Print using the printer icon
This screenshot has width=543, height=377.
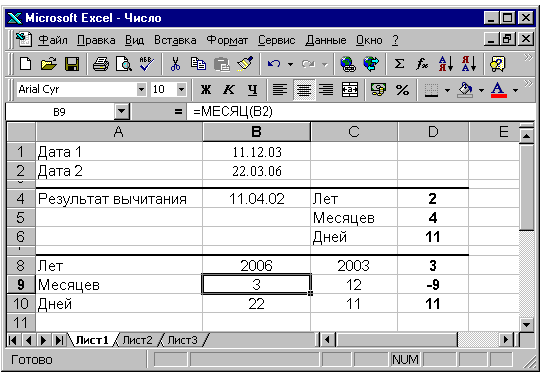coord(101,64)
